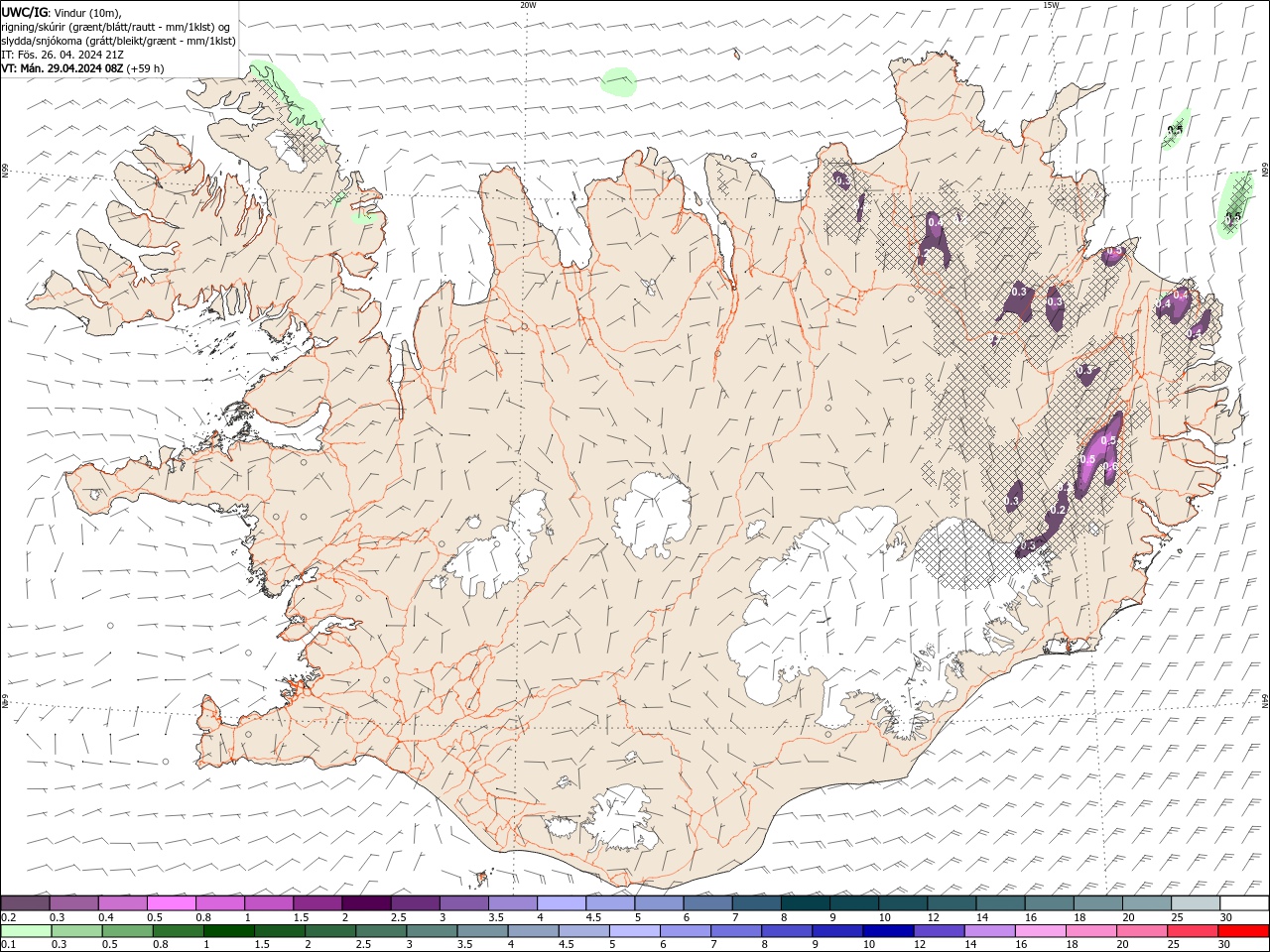Pick lower legend swatch labeled 4
The height and width of the screenshot is (952, 1270).
pyautogui.click(x=533, y=931)
